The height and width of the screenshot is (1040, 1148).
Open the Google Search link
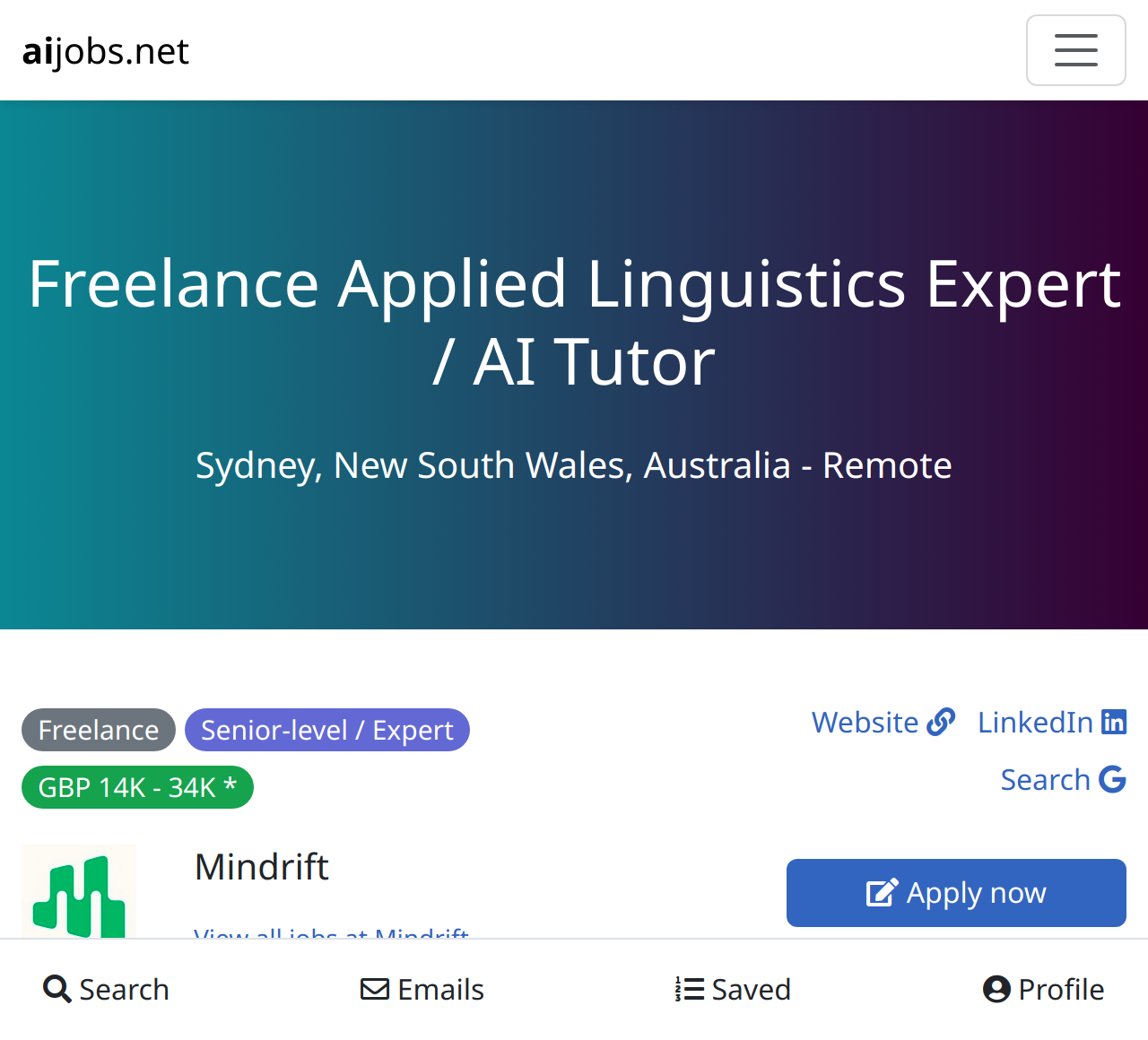(x=1063, y=779)
